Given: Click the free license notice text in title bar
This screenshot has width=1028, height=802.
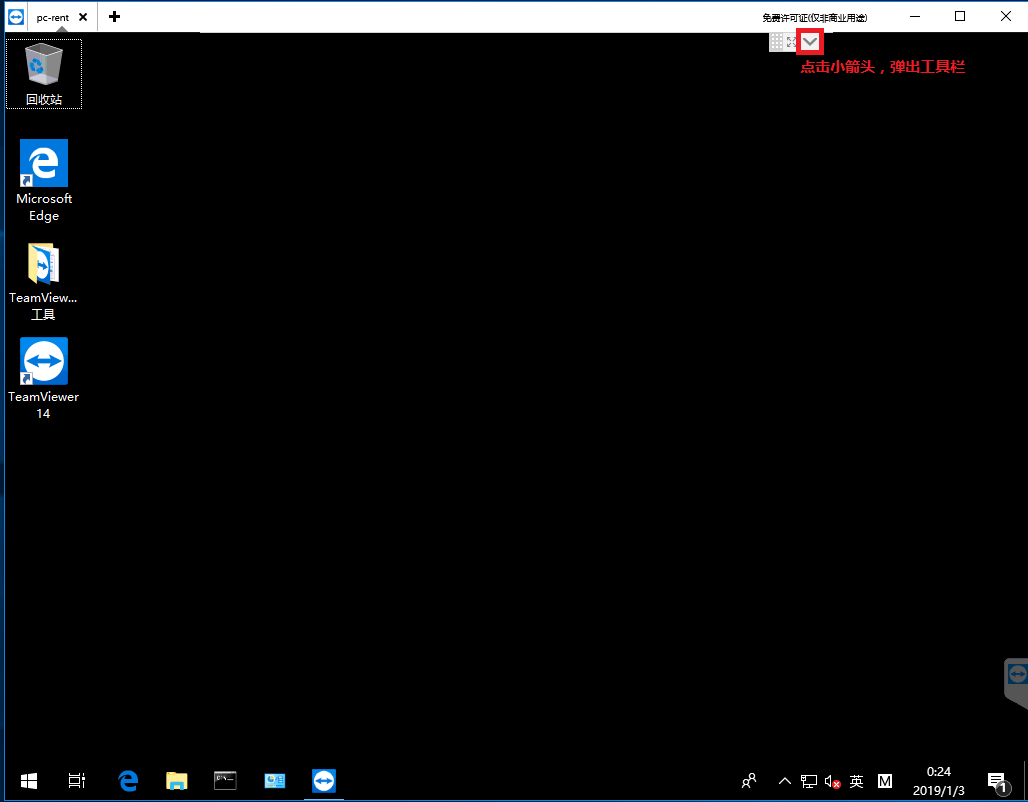Looking at the screenshot, I should click(814, 18).
